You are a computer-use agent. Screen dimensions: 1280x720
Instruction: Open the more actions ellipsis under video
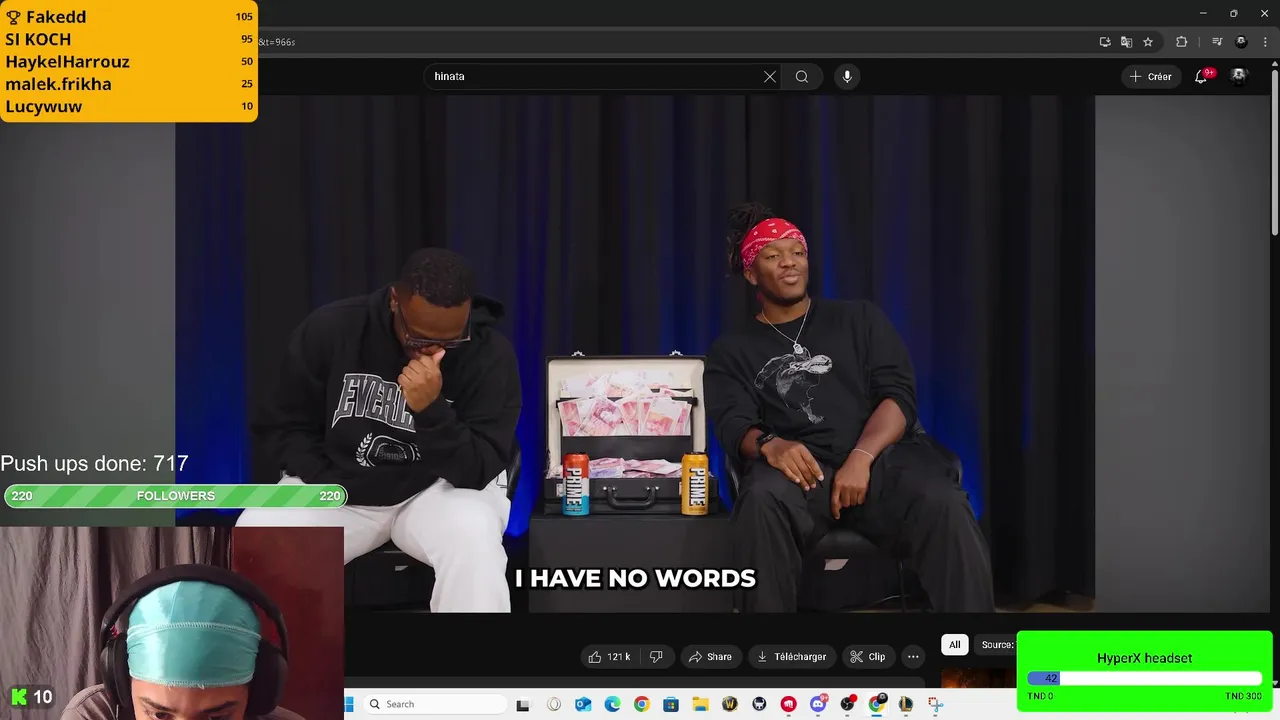click(913, 657)
